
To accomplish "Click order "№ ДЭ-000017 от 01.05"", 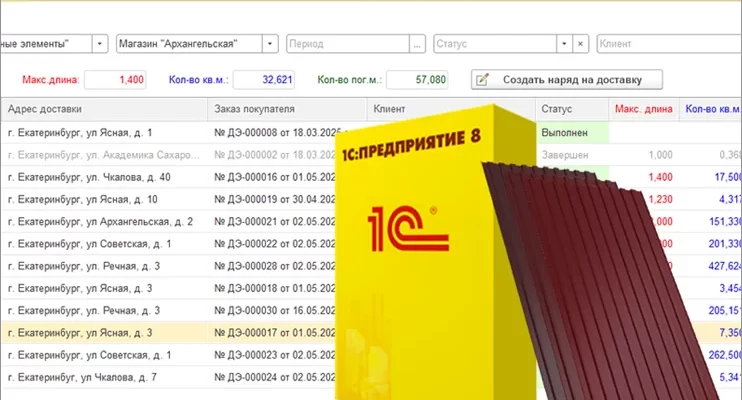I will (x=274, y=333).
